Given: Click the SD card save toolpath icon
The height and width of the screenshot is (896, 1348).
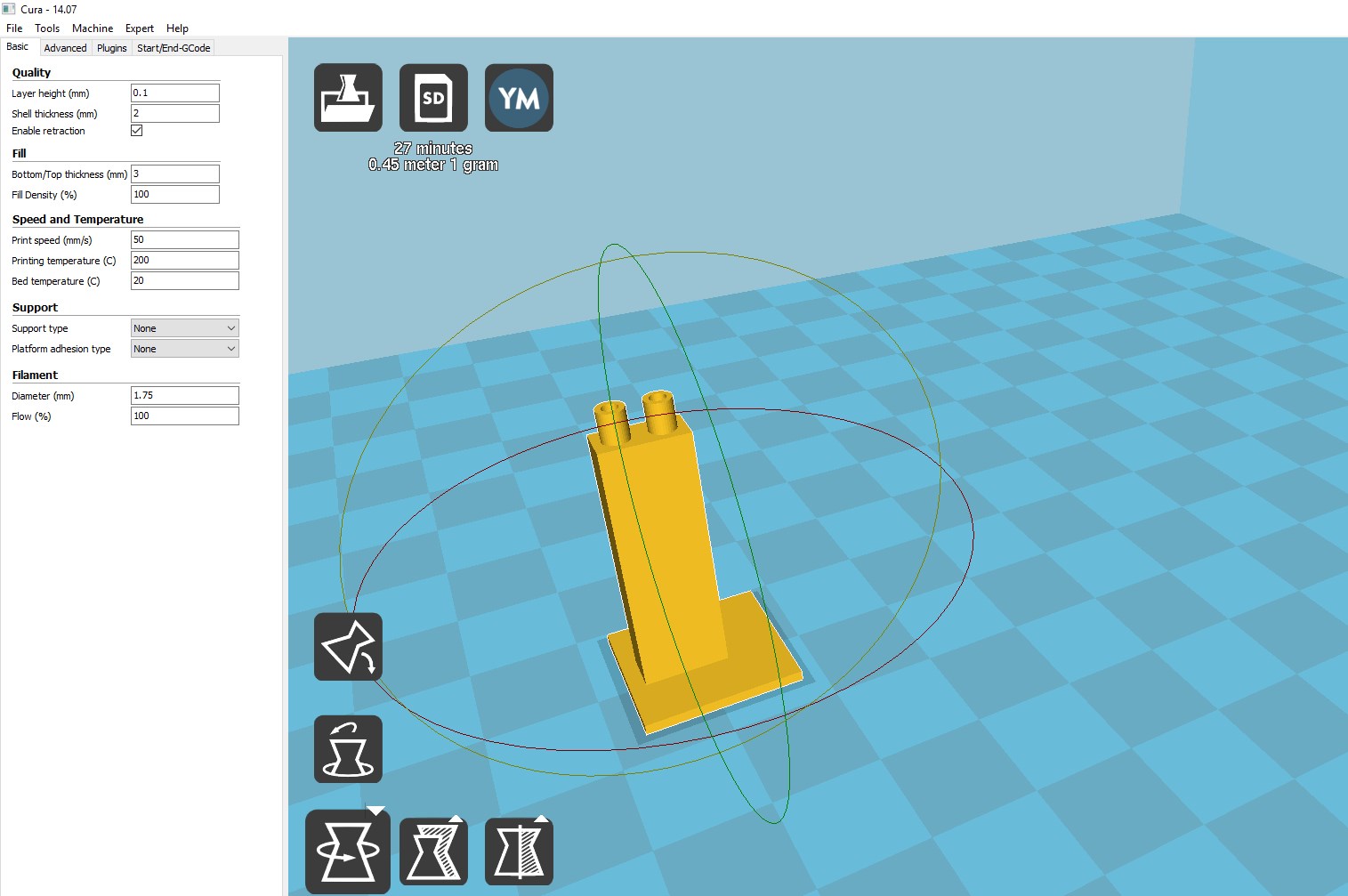Looking at the screenshot, I should coord(433,98).
